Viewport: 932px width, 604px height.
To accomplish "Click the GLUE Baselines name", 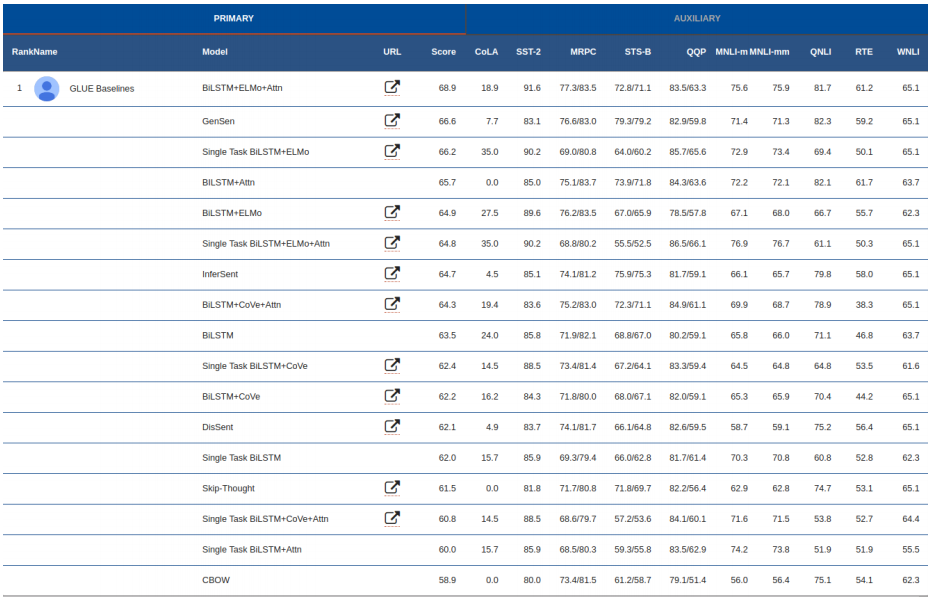I will pos(101,89).
